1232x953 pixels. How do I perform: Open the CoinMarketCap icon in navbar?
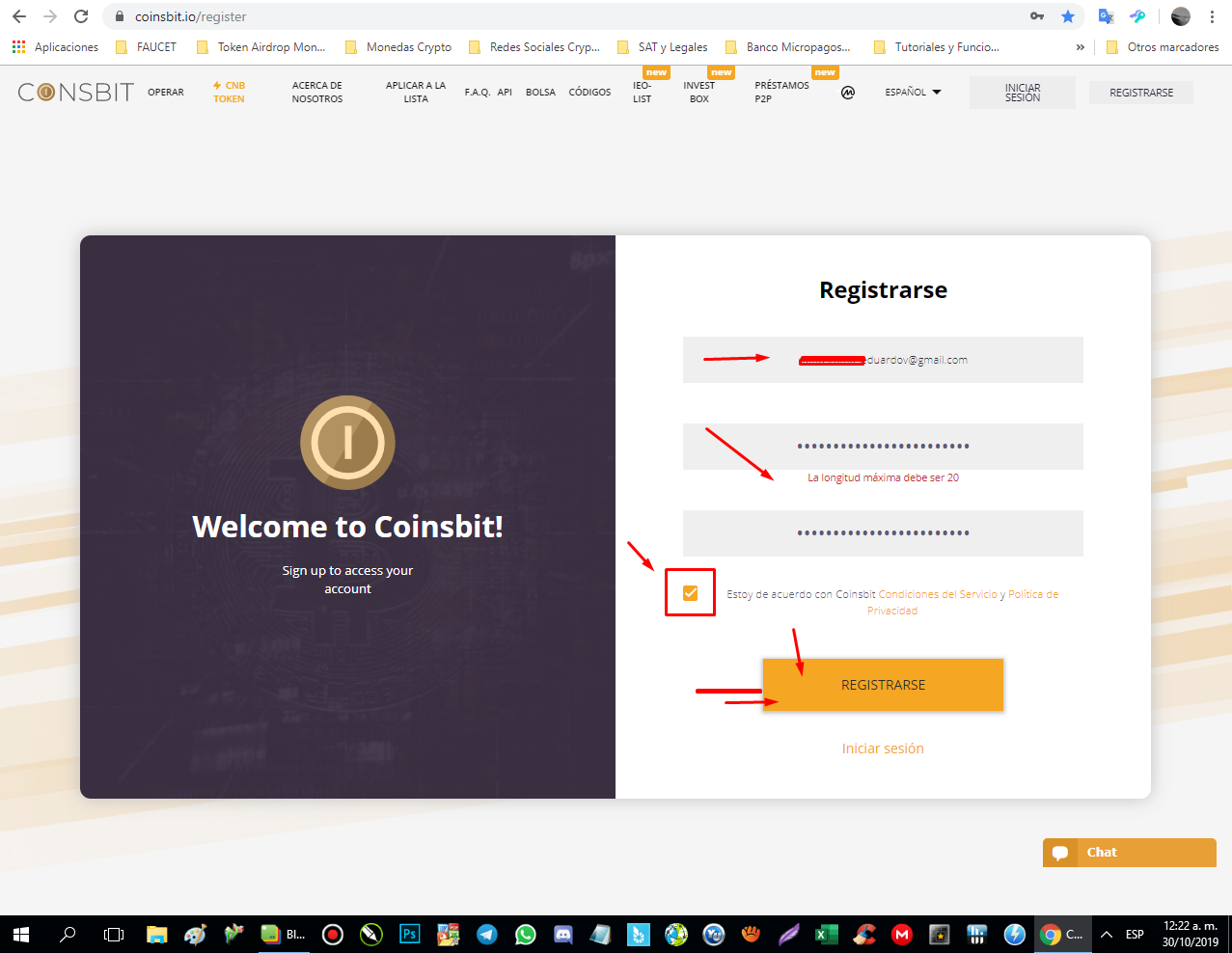pyautogui.click(x=848, y=93)
